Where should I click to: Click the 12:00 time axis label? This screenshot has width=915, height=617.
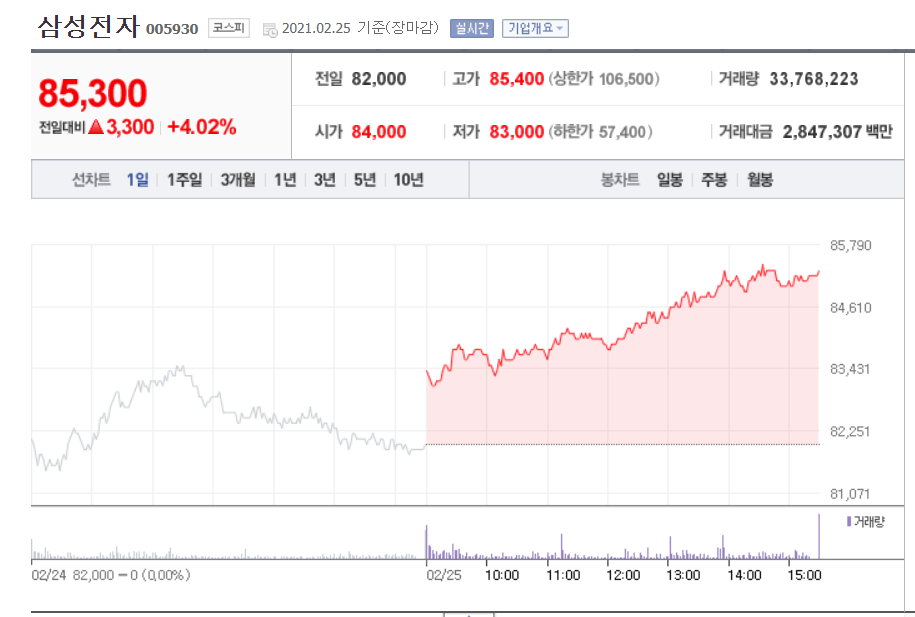tap(623, 575)
